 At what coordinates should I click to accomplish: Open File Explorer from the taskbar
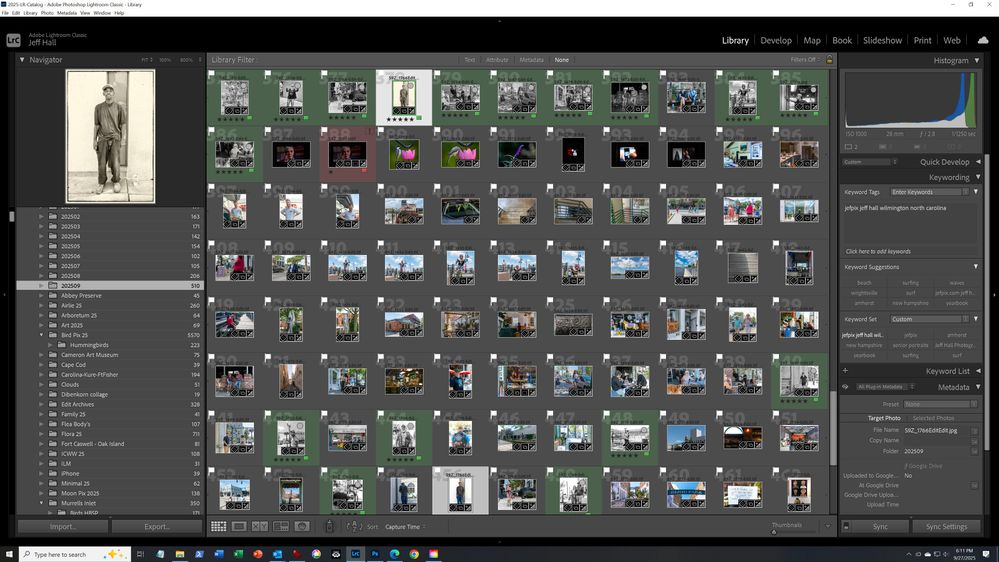click(x=180, y=554)
